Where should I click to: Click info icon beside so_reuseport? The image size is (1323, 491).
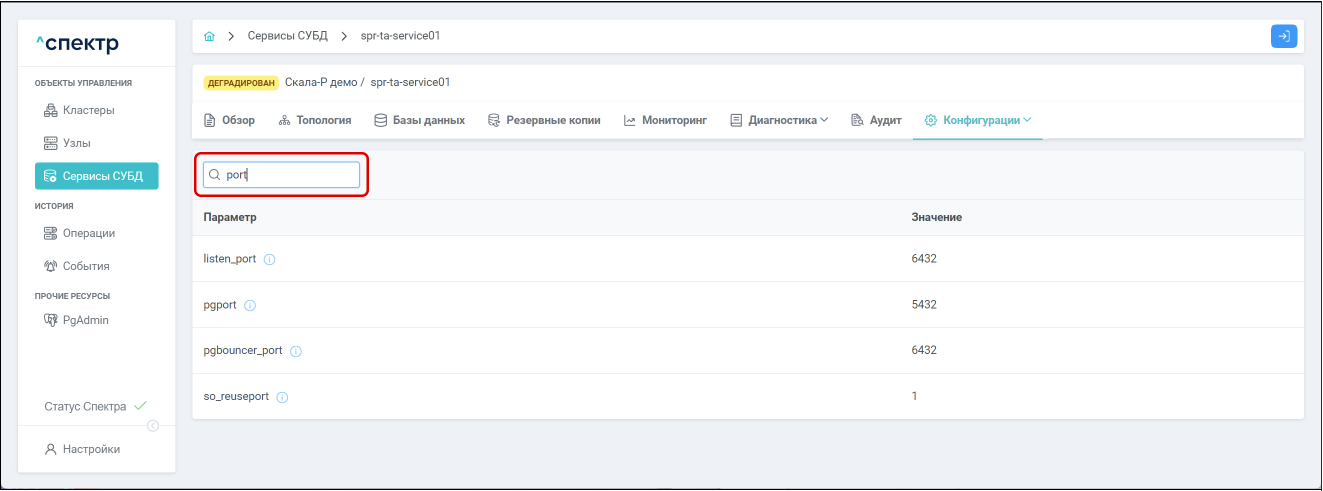pos(282,397)
